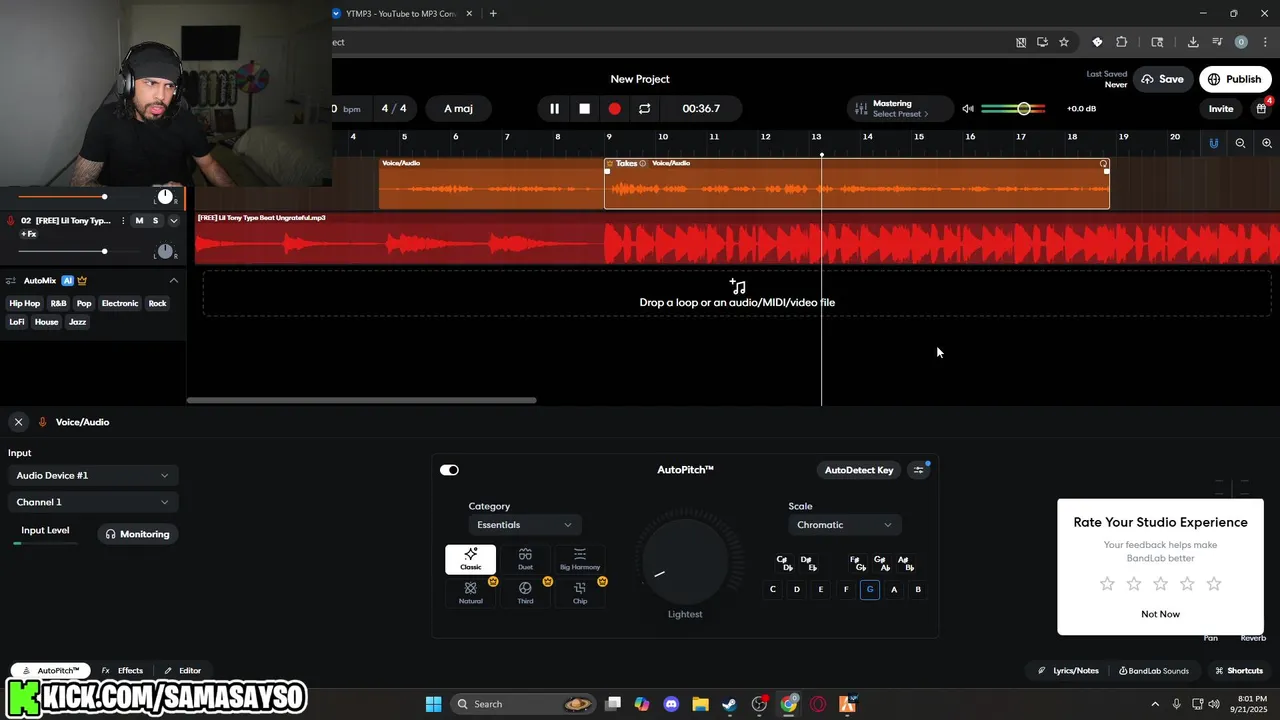The height and width of the screenshot is (720, 1280).
Task: Zoom out the timeline
Action: (1240, 143)
